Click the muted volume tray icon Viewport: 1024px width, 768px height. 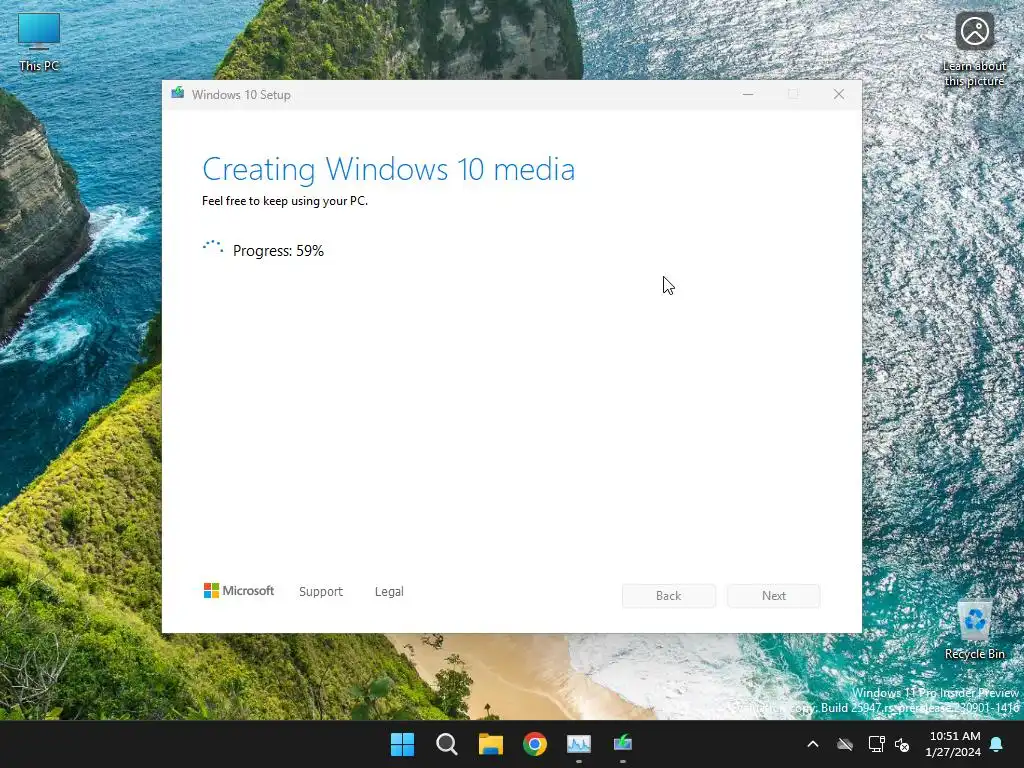click(903, 744)
